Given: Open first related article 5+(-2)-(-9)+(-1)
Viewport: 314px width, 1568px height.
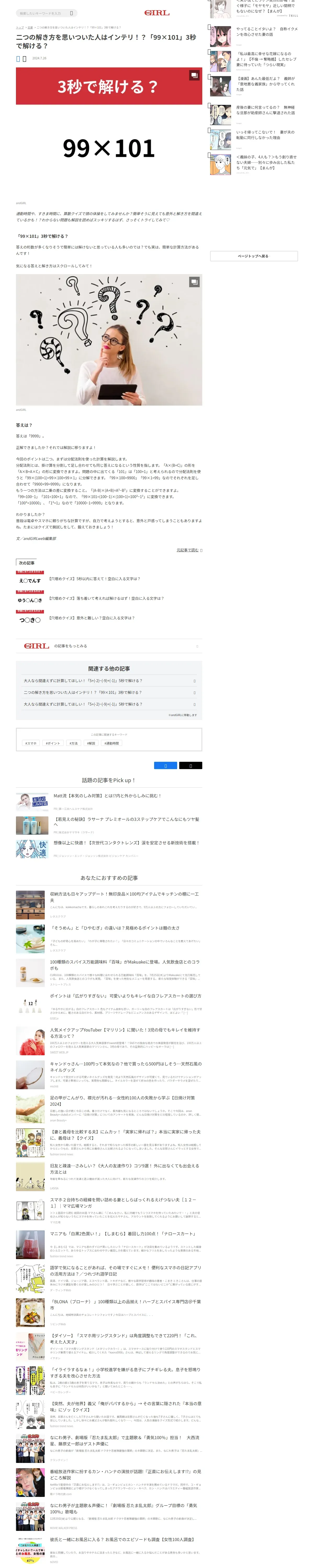Looking at the screenshot, I should tap(109, 681).
